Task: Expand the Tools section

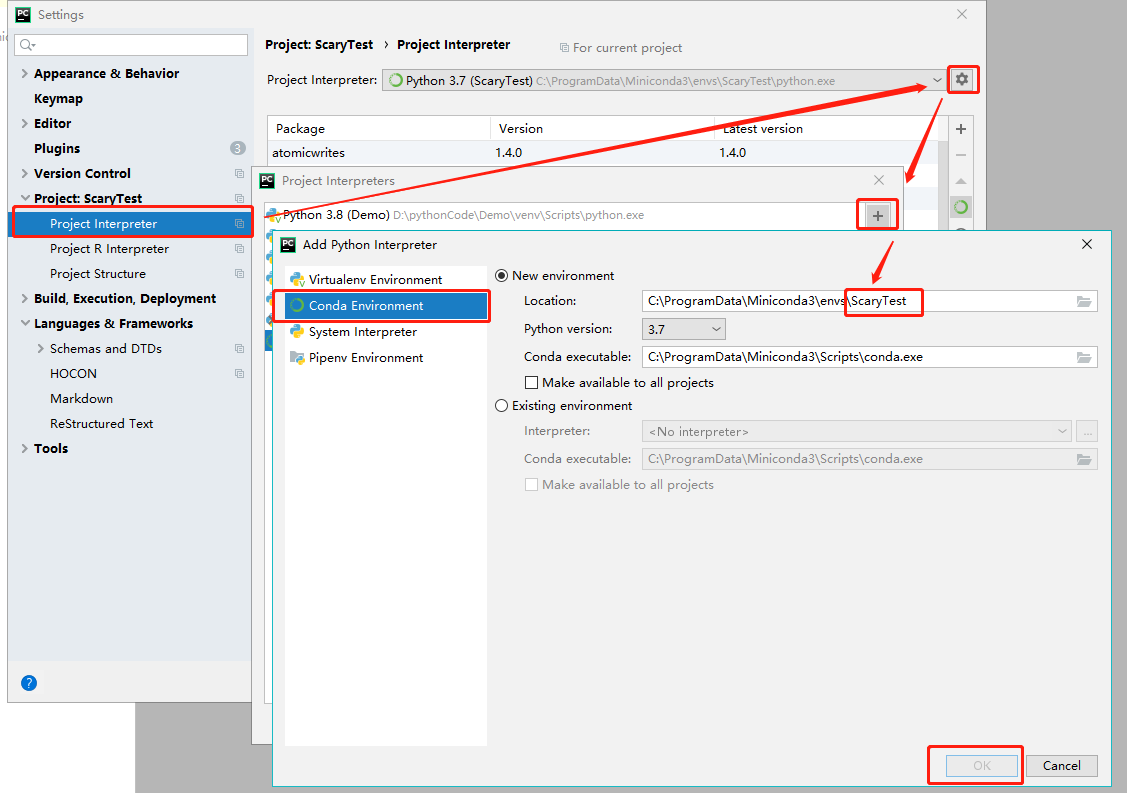Action: [24, 449]
